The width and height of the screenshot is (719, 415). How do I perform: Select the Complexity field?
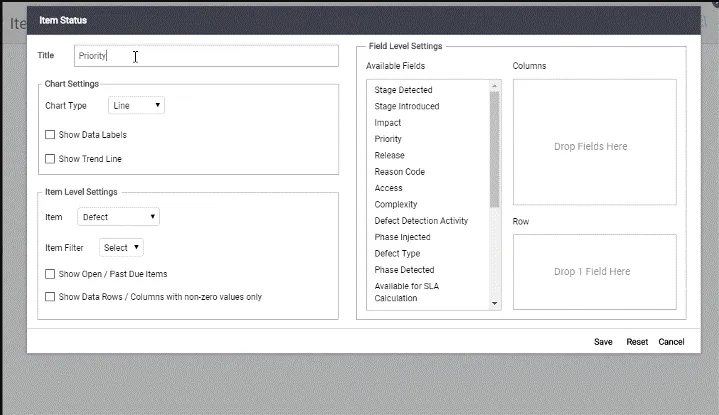pyautogui.click(x=396, y=205)
